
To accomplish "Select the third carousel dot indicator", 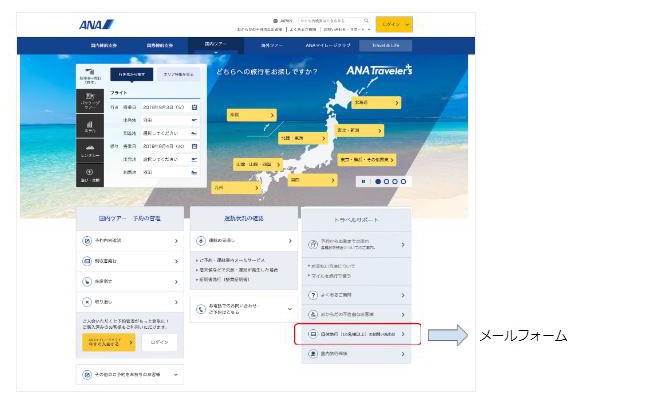I will coord(395,181).
